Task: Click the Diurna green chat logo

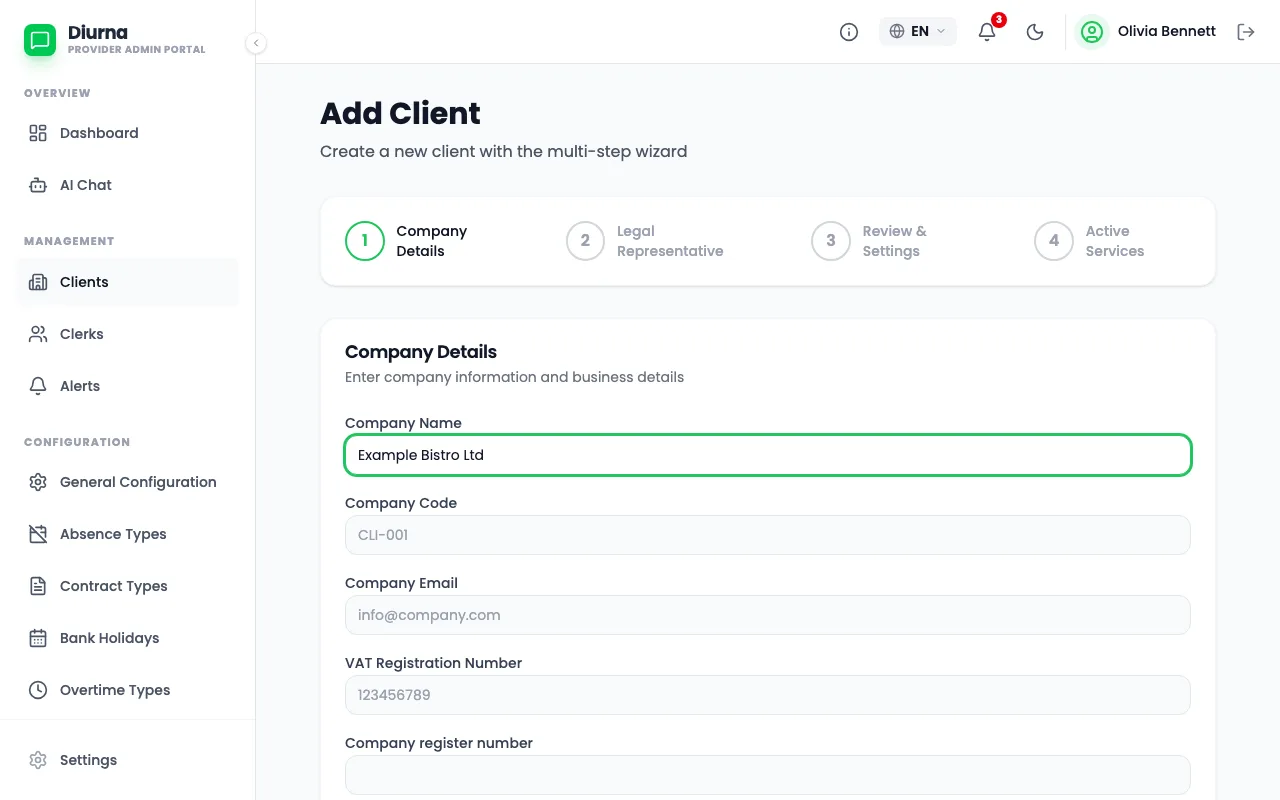Action: click(x=40, y=40)
